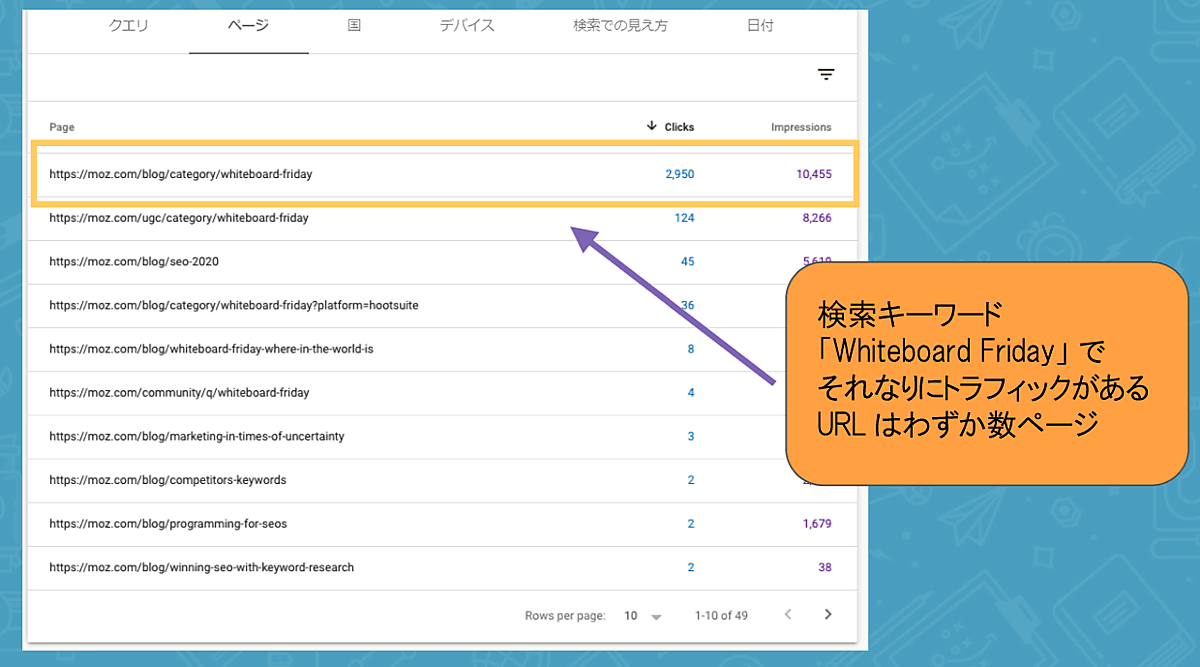Sort by Impressions column header
The height and width of the screenshot is (667, 1200).
coord(800,127)
